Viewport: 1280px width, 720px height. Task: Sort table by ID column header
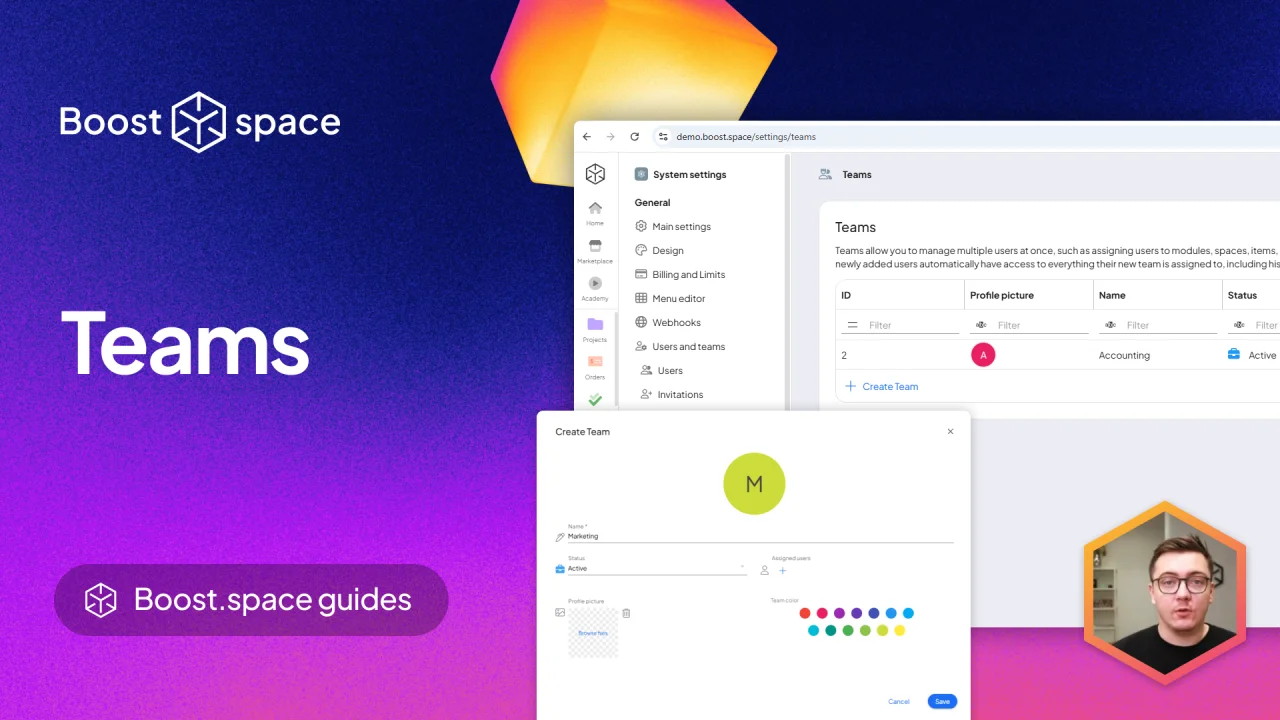[x=846, y=295]
